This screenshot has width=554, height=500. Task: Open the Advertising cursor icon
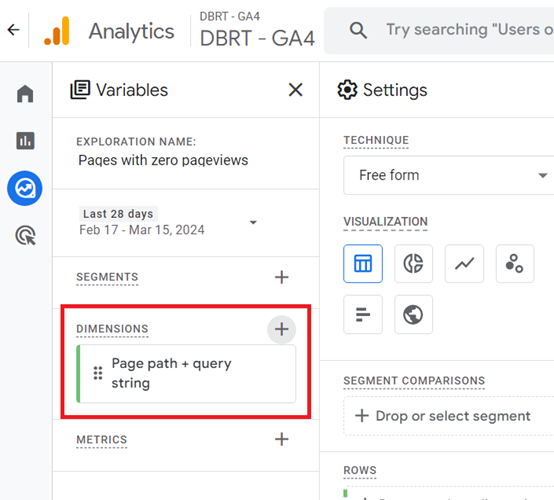click(x=25, y=235)
